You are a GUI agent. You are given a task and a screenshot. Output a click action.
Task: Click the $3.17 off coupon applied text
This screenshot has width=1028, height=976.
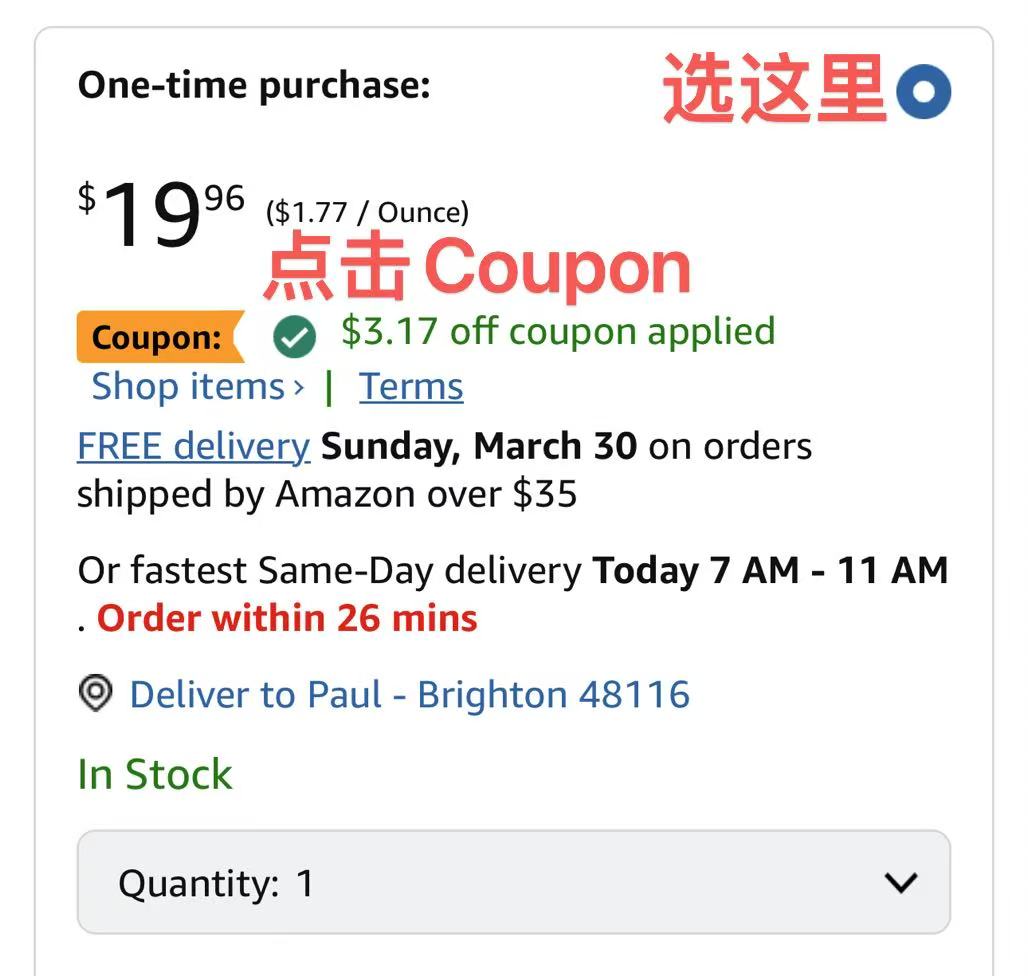coord(557,331)
